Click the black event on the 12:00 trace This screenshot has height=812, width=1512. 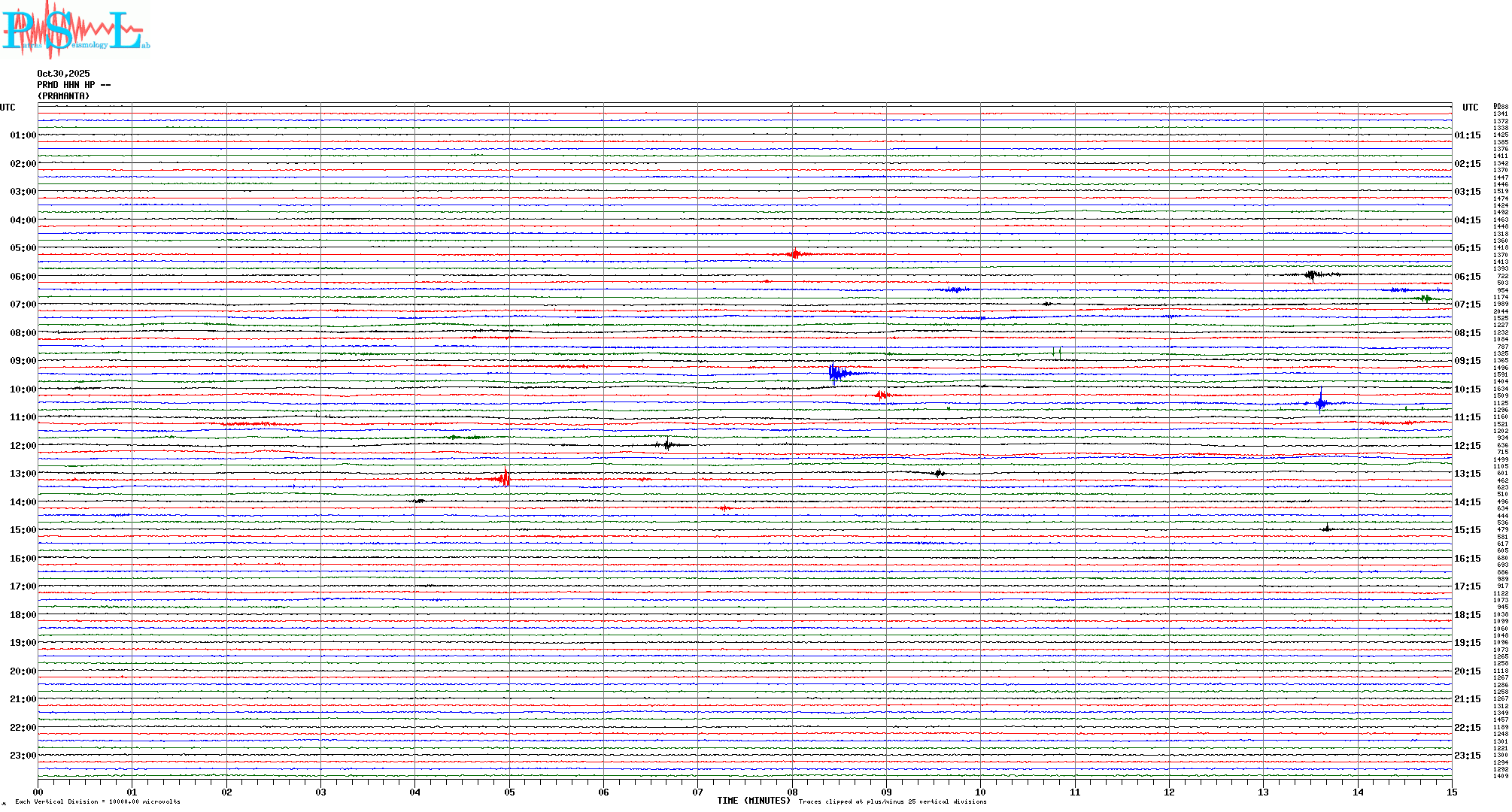pos(667,444)
